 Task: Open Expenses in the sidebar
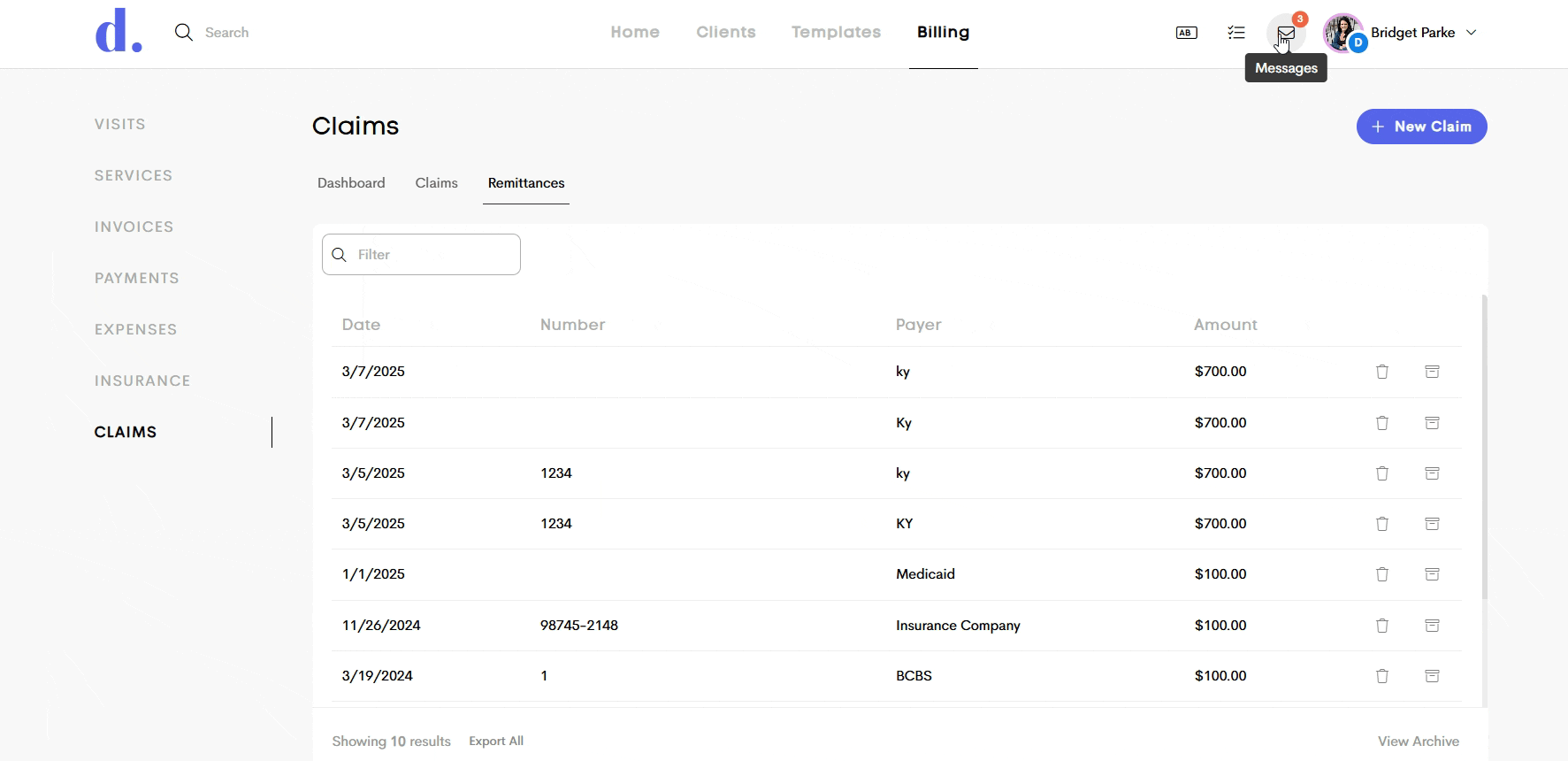tap(136, 329)
